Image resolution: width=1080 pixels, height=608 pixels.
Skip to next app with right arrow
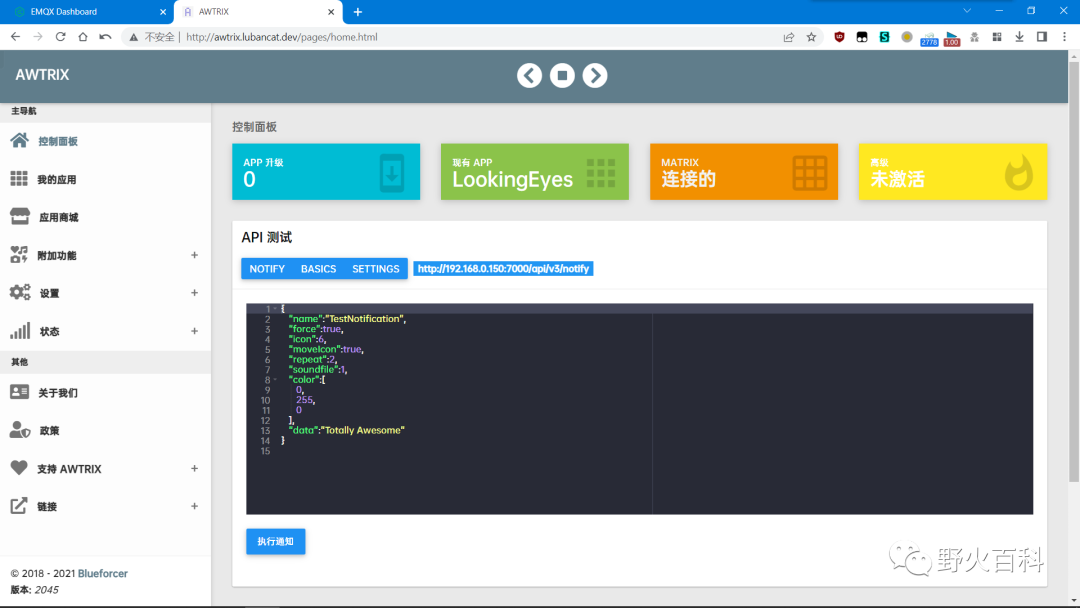click(x=595, y=75)
